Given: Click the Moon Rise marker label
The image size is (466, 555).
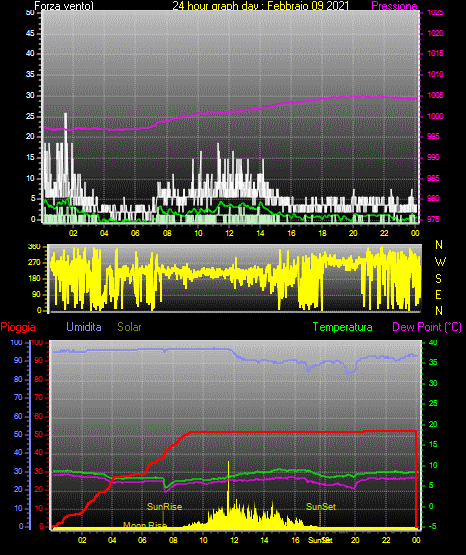Looking at the screenshot, I should tap(145, 525).
